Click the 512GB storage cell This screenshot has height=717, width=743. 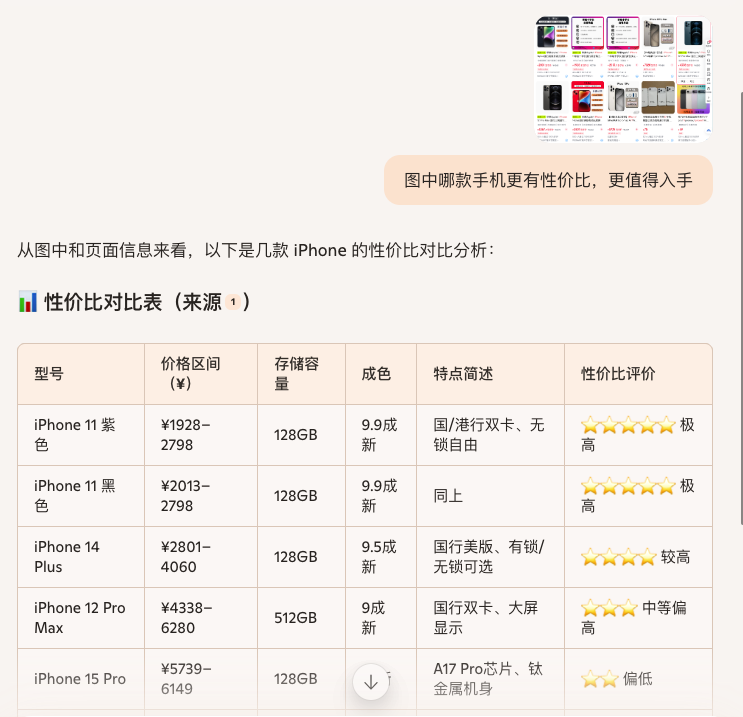[301, 618]
